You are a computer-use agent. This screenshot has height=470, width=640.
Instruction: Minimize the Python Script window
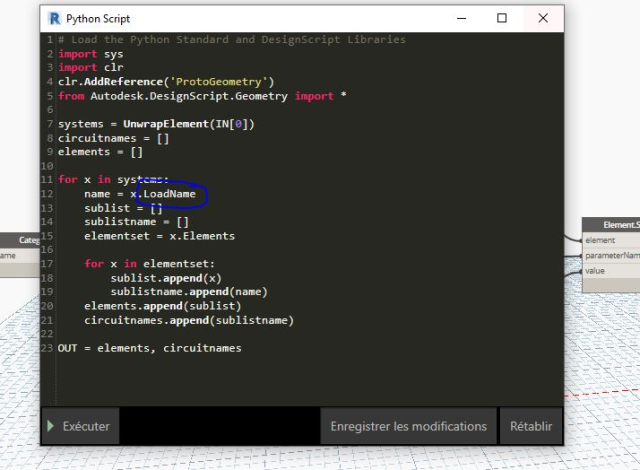(x=462, y=18)
